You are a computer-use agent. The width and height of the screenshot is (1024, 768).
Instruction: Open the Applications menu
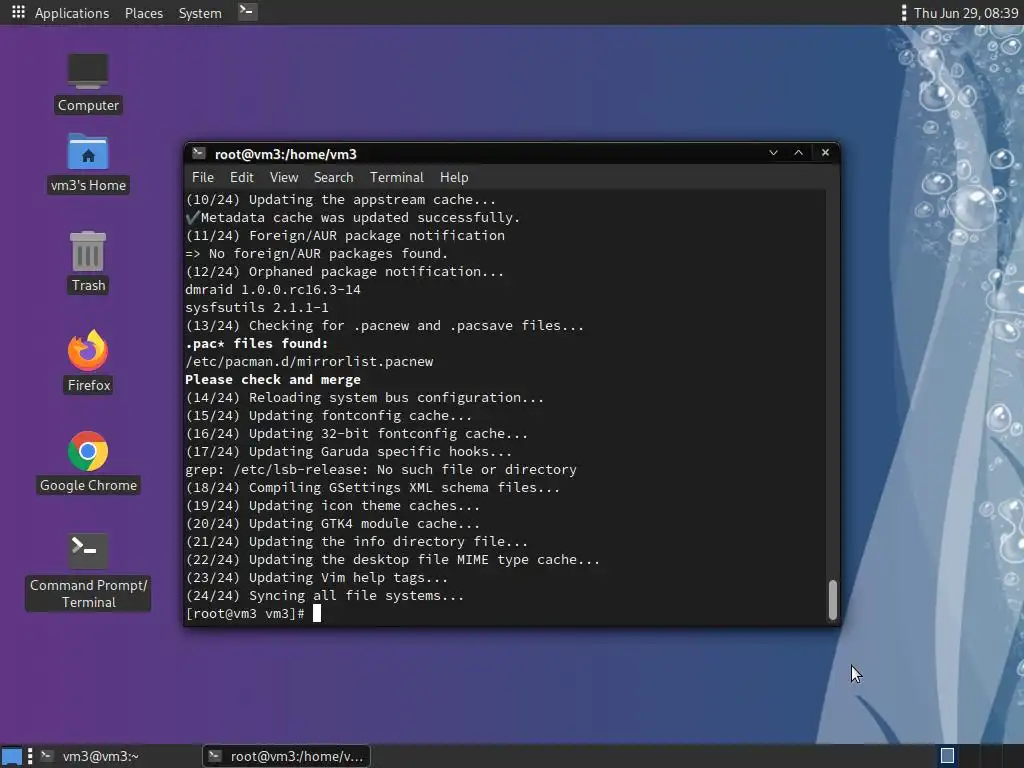coord(72,13)
